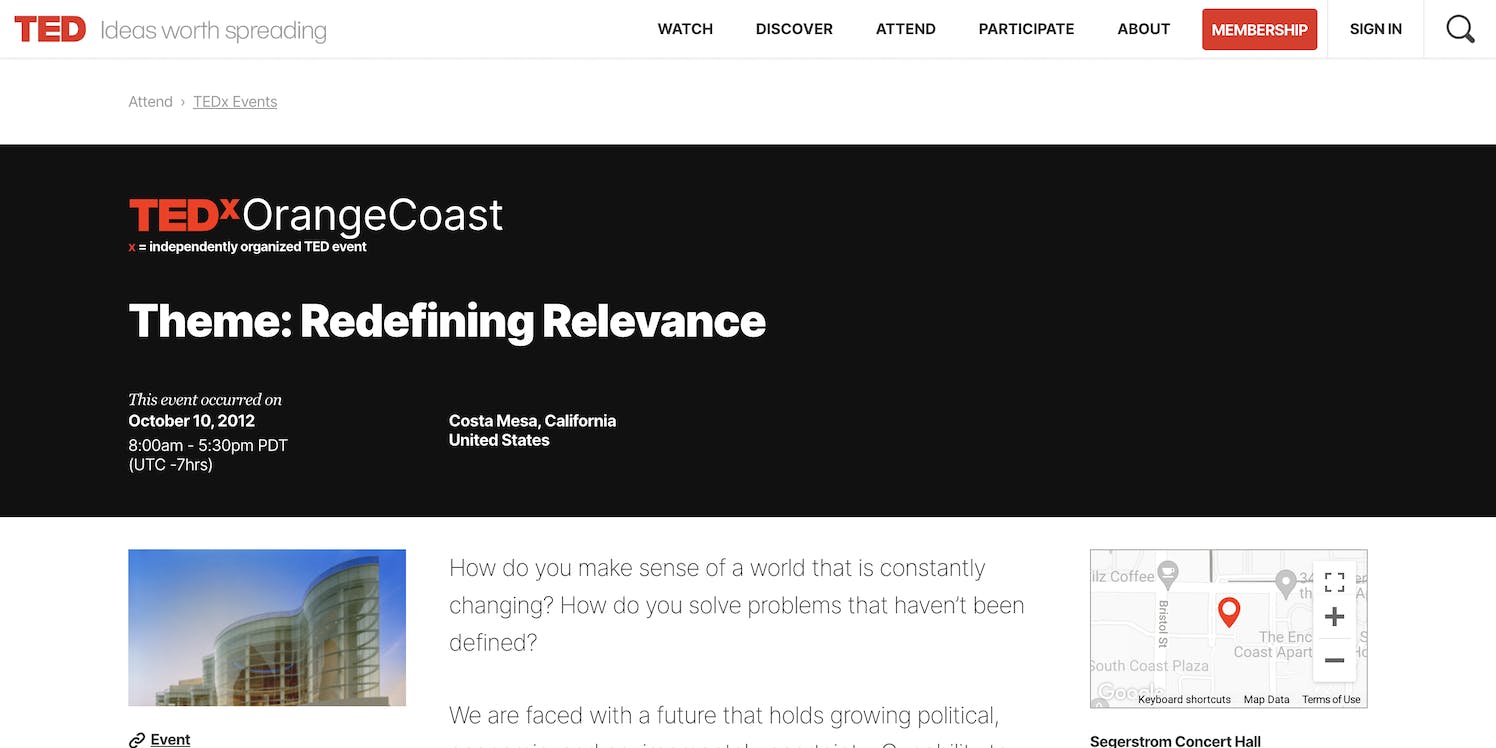The image size is (1496, 748).
Task: Click SIGN IN
Action: click(1375, 29)
